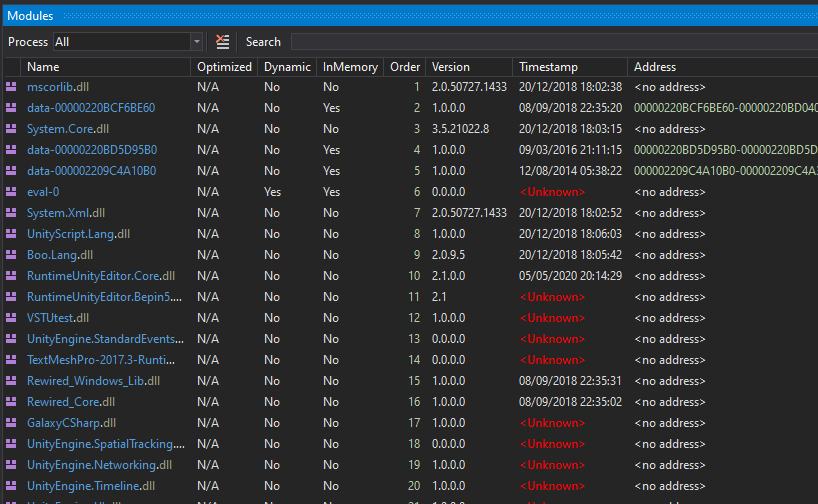Click into the Search input field
The width and height of the screenshot is (818, 504).
click(554, 42)
